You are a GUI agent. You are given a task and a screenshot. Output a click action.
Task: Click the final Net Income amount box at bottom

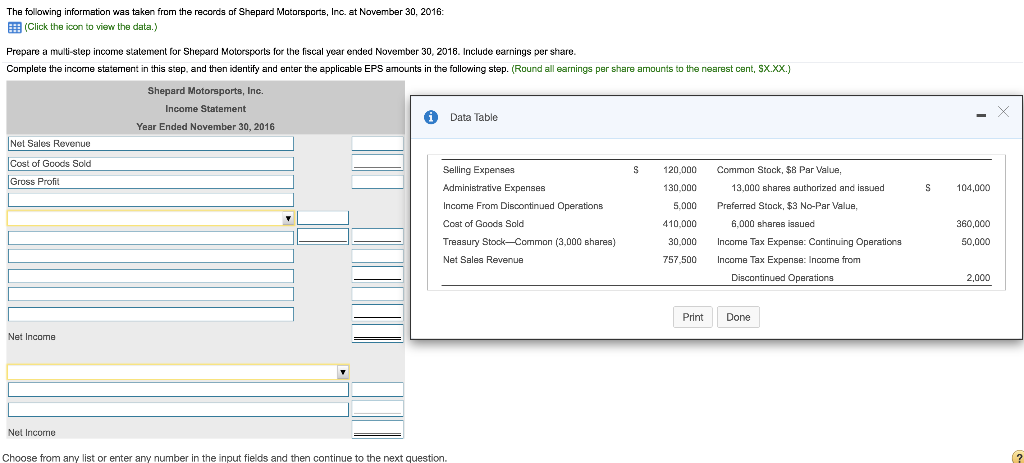tap(377, 429)
